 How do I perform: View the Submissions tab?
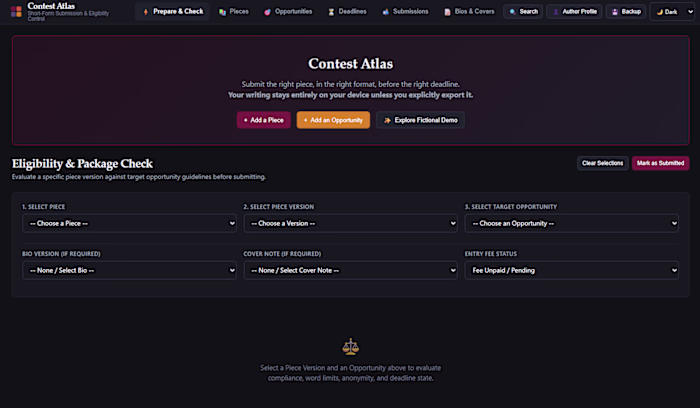(x=405, y=12)
